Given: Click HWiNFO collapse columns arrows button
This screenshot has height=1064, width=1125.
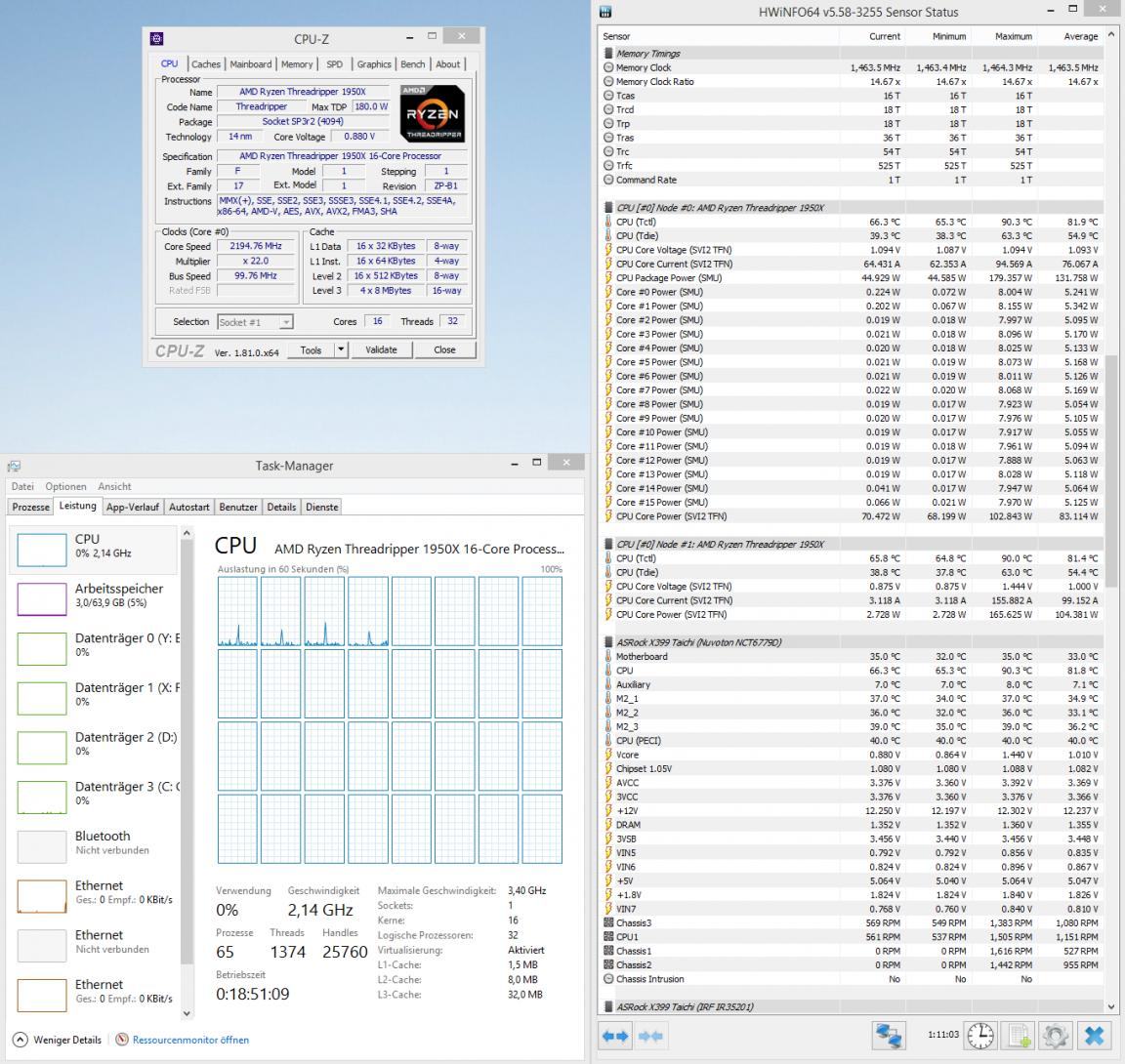Looking at the screenshot, I should [x=650, y=1036].
